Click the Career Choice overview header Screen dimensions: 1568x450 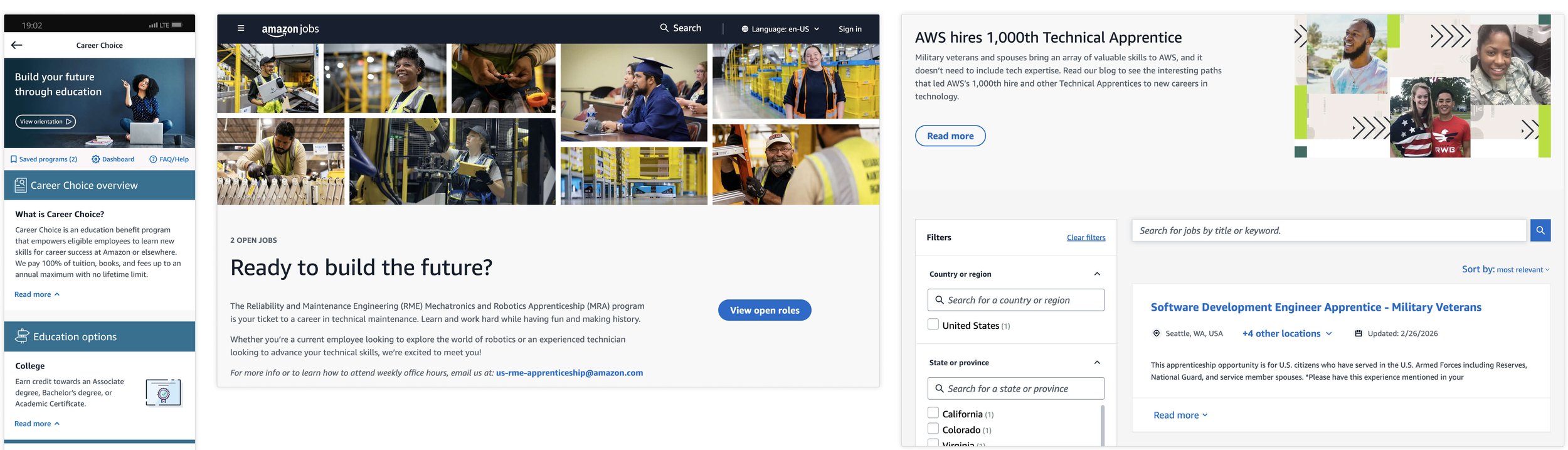tap(100, 185)
